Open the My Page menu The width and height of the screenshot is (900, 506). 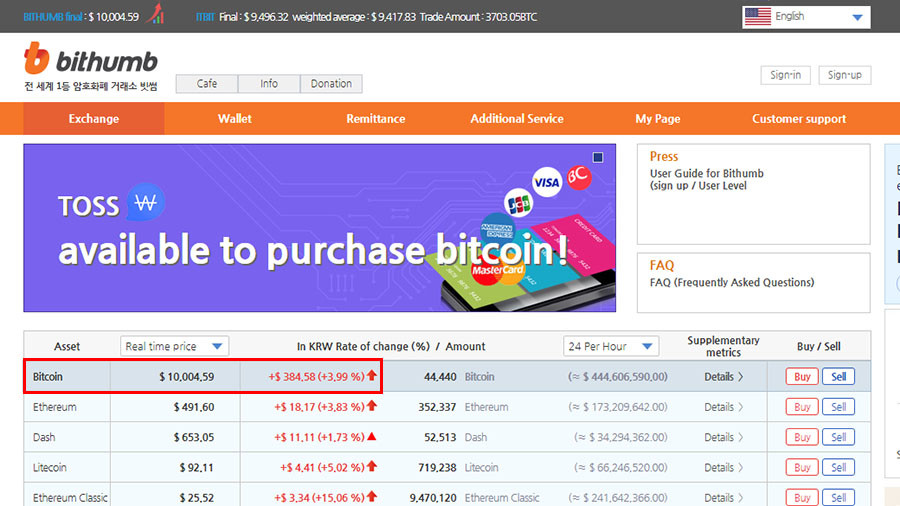pos(658,119)
